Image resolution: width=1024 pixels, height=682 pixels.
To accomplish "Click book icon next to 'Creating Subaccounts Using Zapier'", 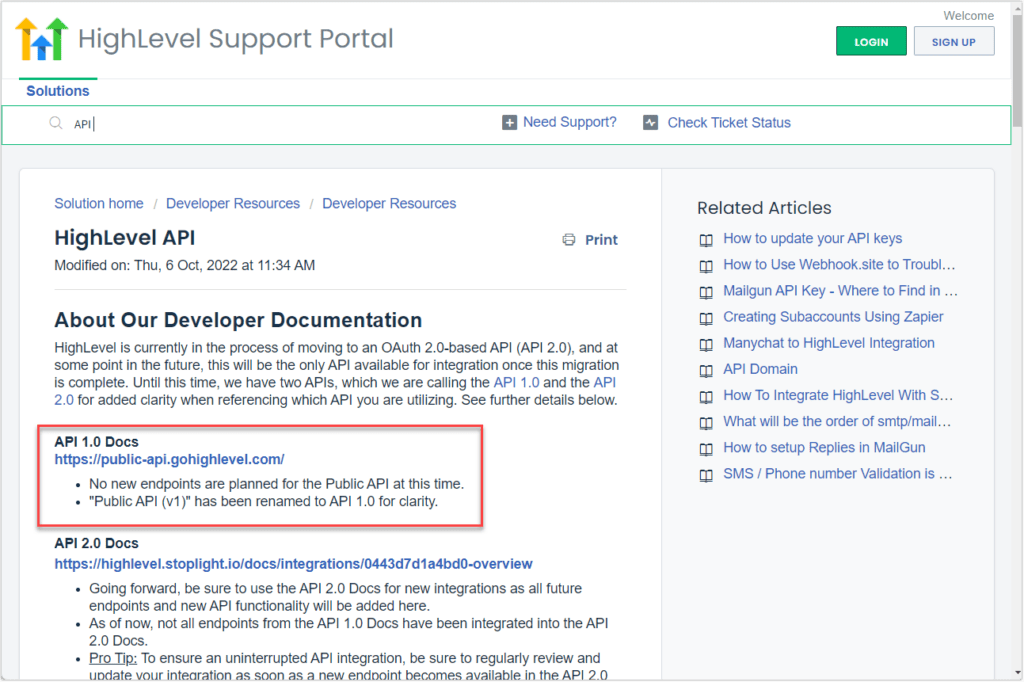I will [x=706, y=318].
